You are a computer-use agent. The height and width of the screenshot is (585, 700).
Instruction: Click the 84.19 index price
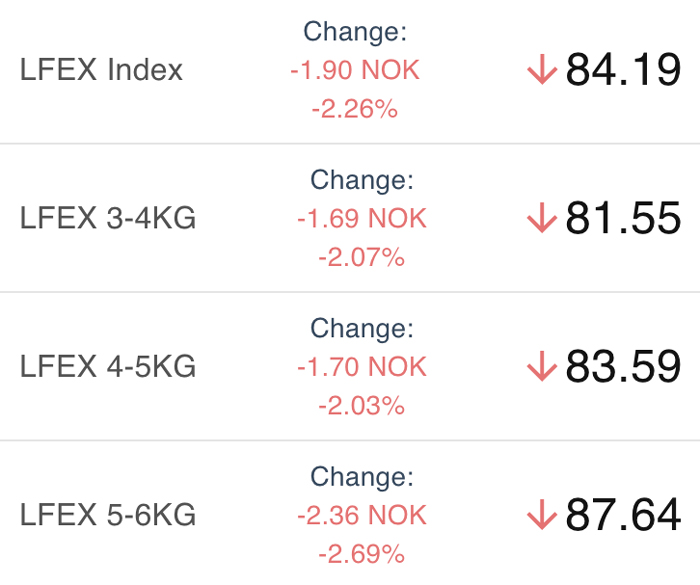click(x=623, y=69)
